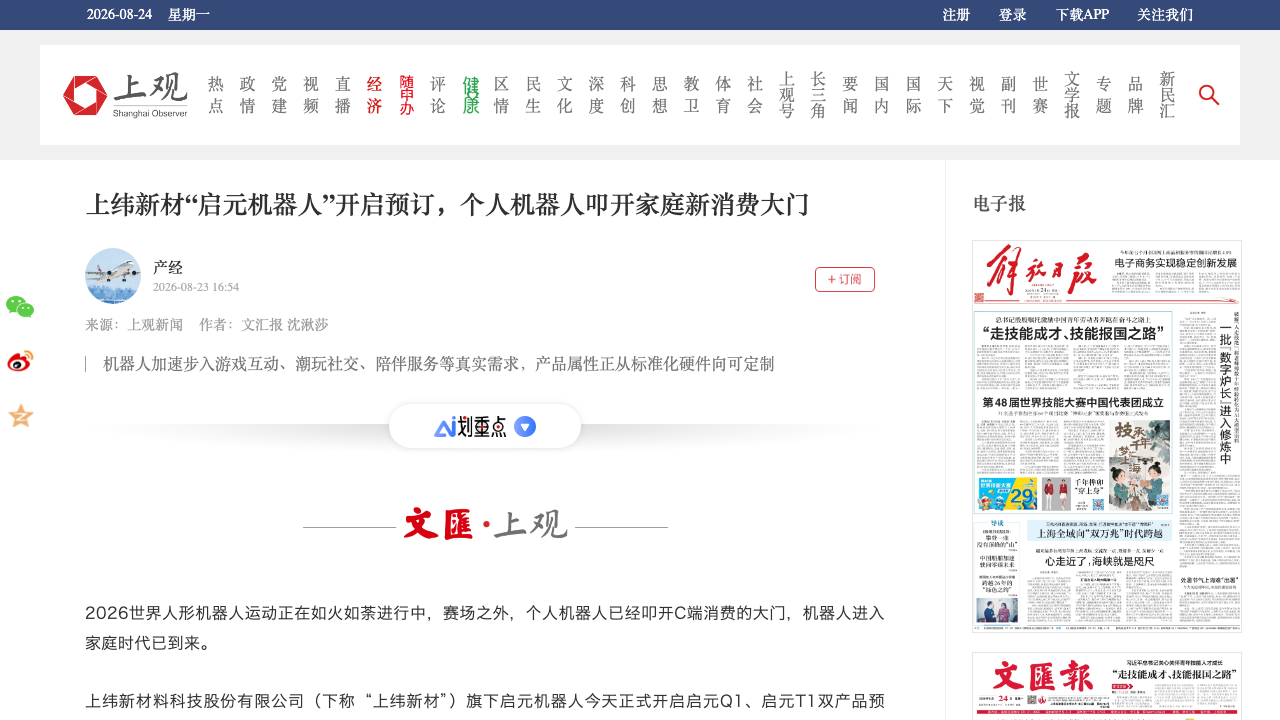
Task: Click the AI划重点 summary button
Action: 485,426
